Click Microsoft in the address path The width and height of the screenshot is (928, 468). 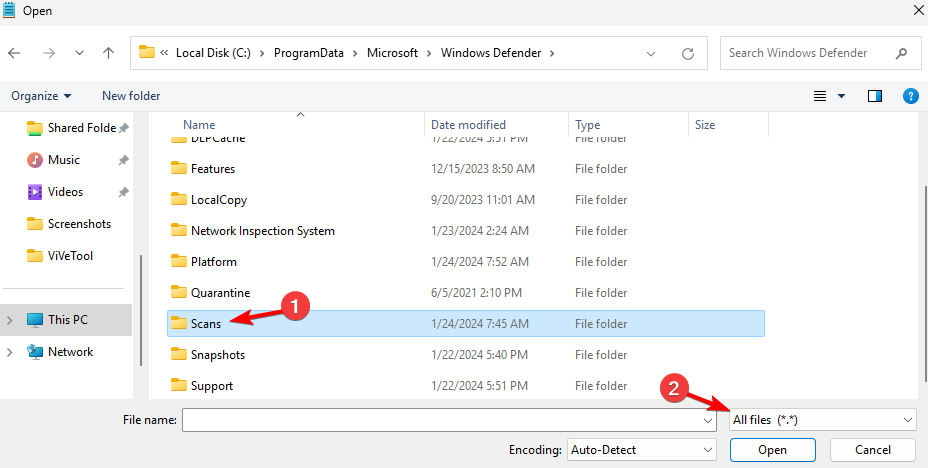coord(392,53)
